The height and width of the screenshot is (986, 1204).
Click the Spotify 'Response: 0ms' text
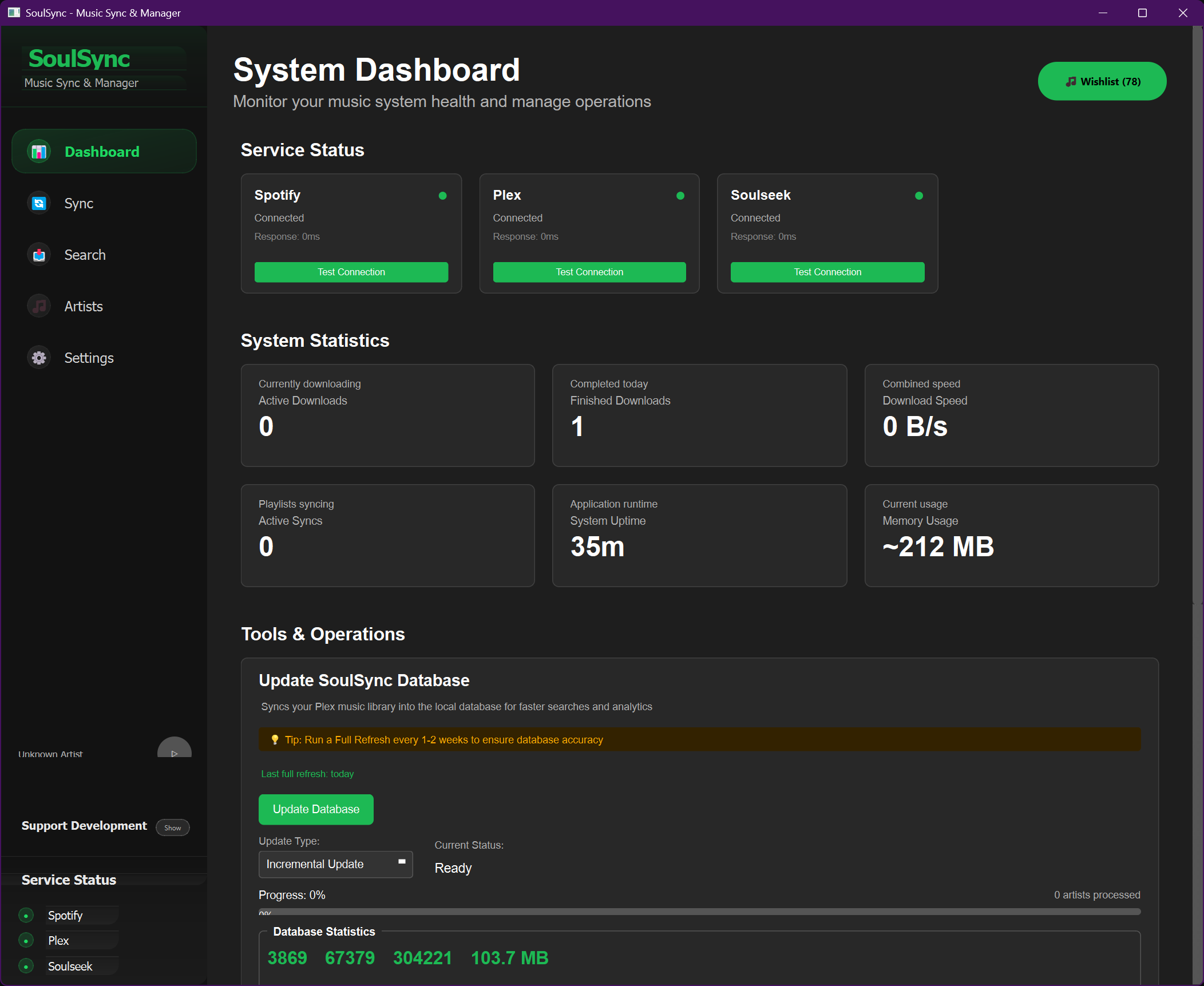coord(287,236)
